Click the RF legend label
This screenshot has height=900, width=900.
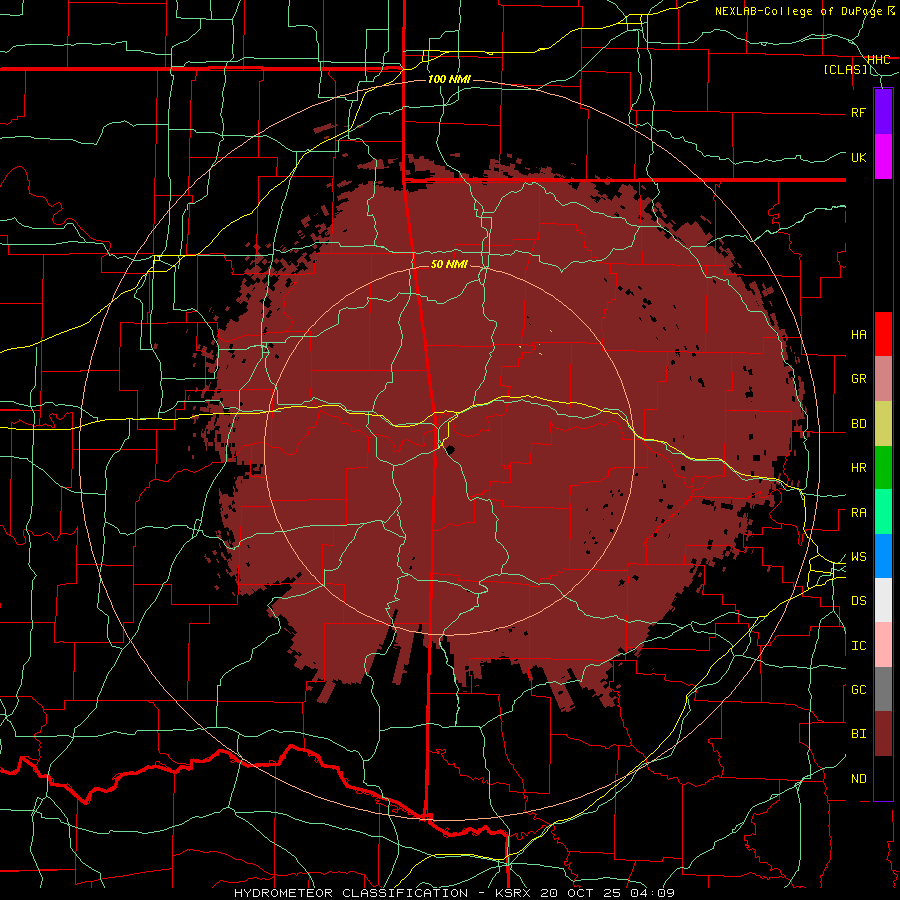click(858, 112)
